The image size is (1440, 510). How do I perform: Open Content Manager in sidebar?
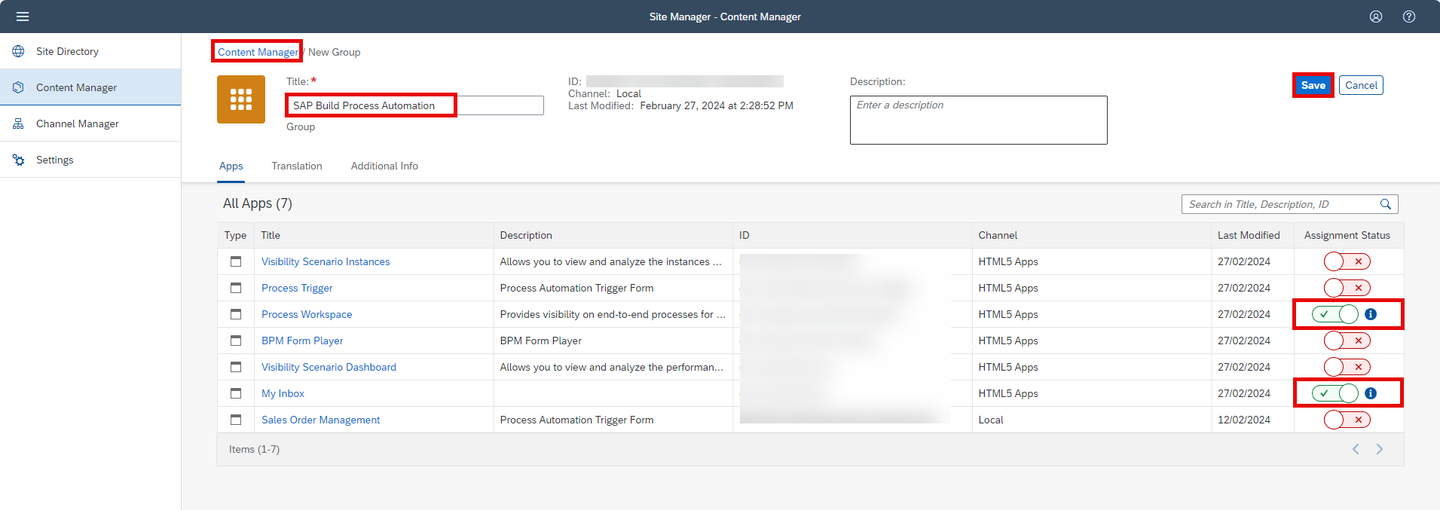pos(90,87)
